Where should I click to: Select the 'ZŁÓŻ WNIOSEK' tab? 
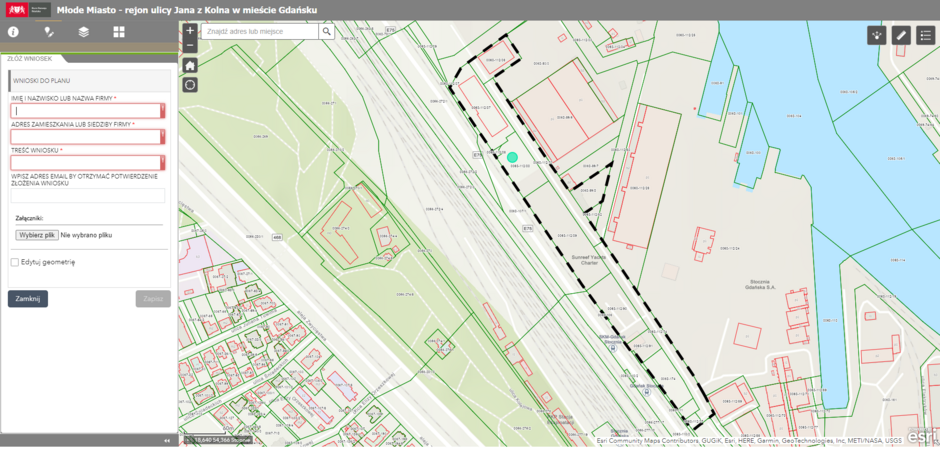tap(29, 59)
